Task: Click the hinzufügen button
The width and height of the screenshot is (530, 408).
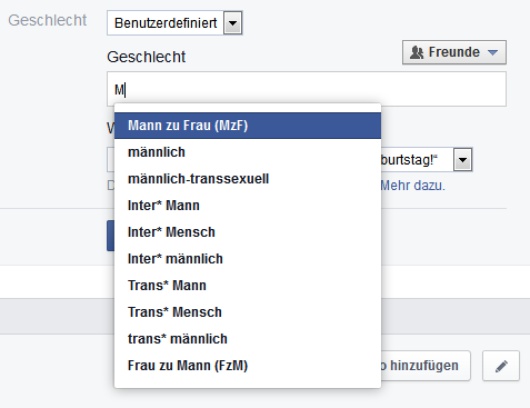Action: (426, 366)
